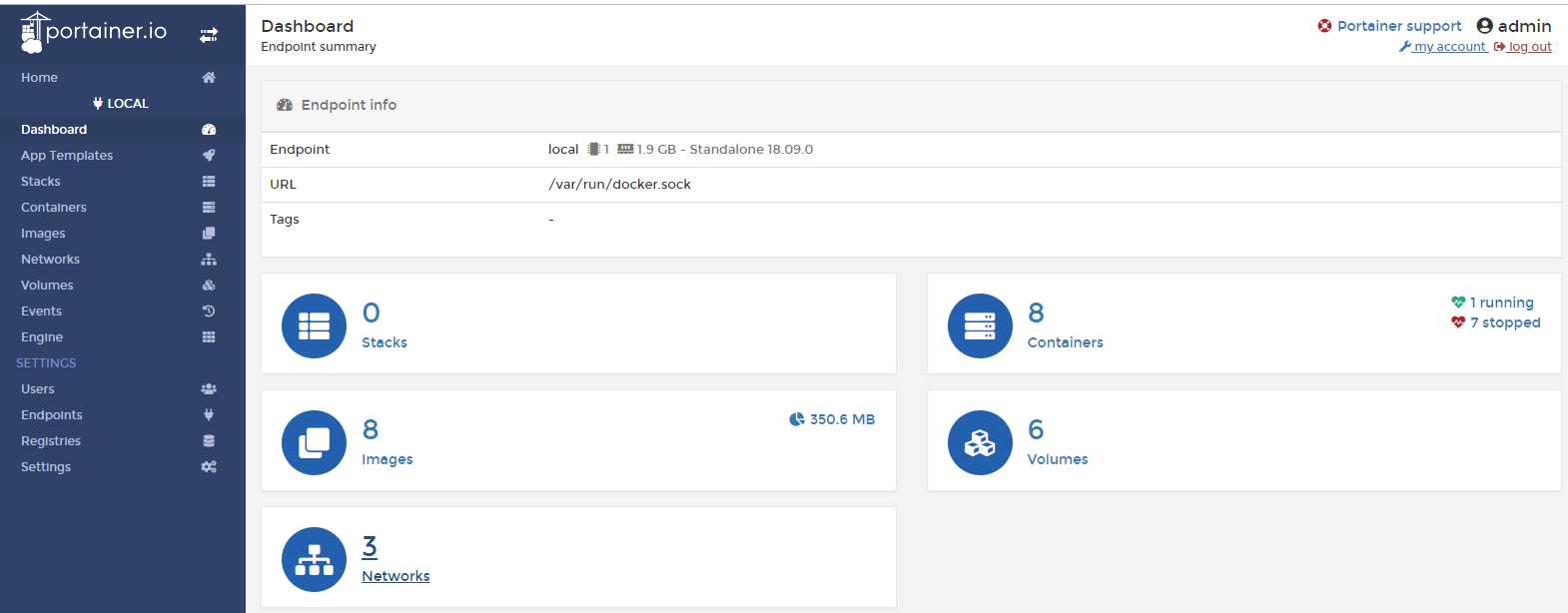Viewport: 1568px width, 613px height.
Task: Click the App Templates rocket icon
Action: coord(209,155)
